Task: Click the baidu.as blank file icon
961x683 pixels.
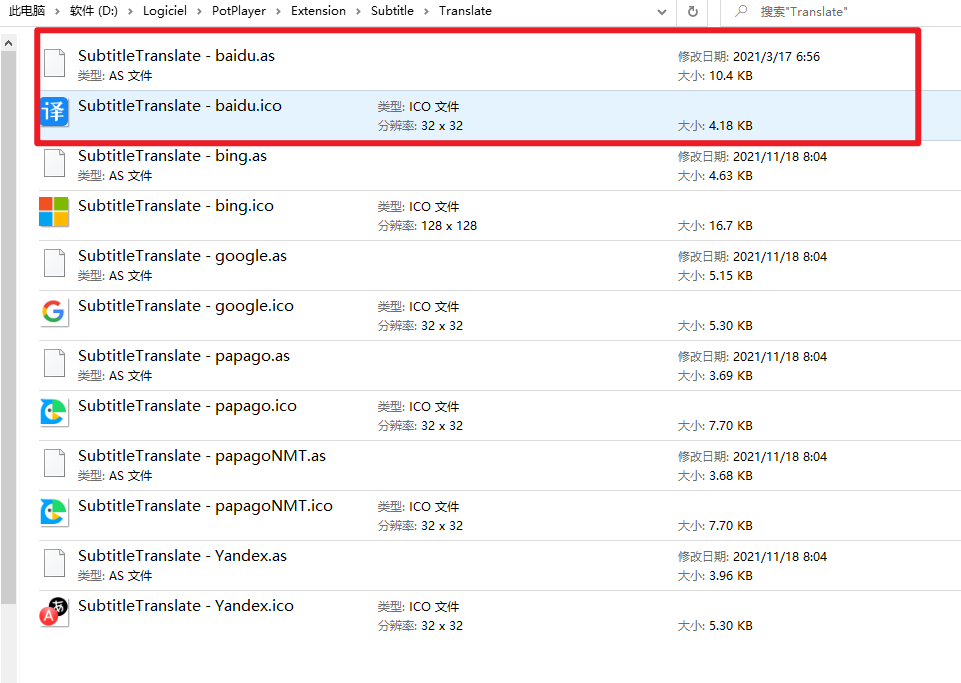Action: tap(54, 63)
